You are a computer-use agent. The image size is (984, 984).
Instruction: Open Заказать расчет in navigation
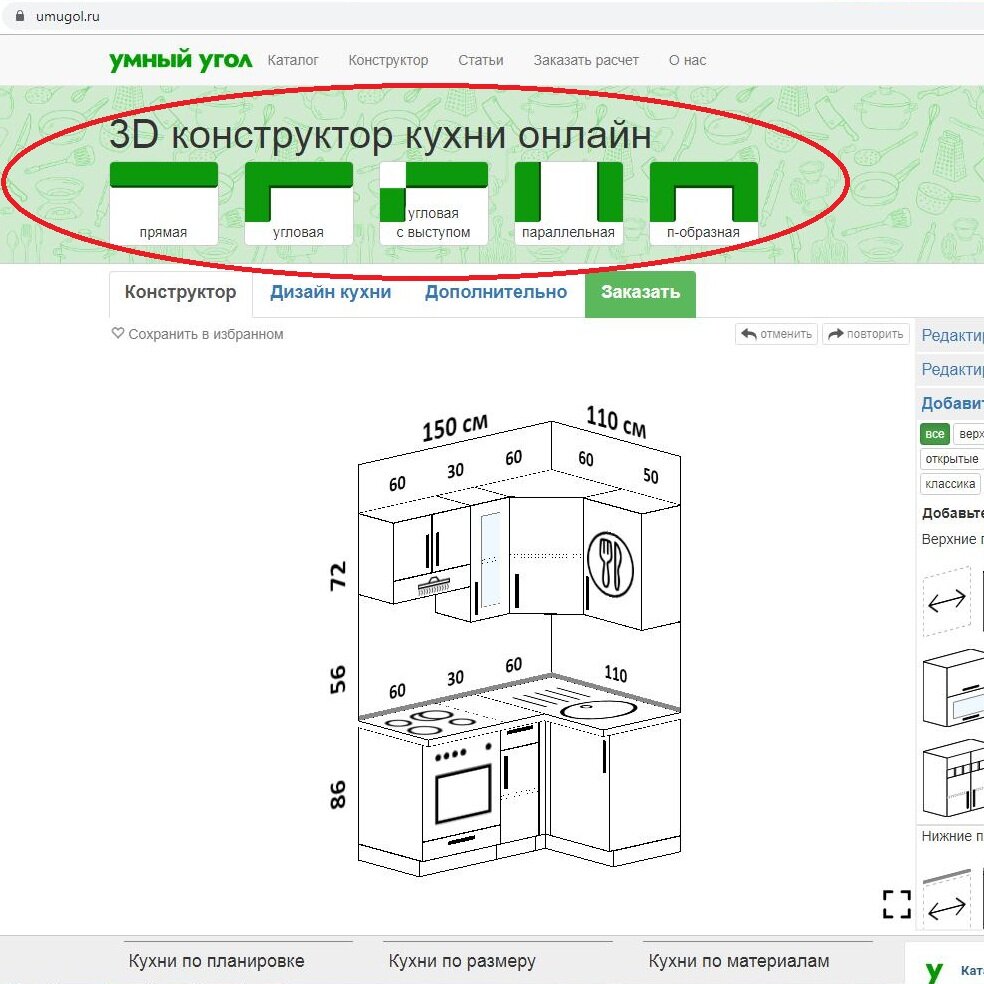pos(586,60)
